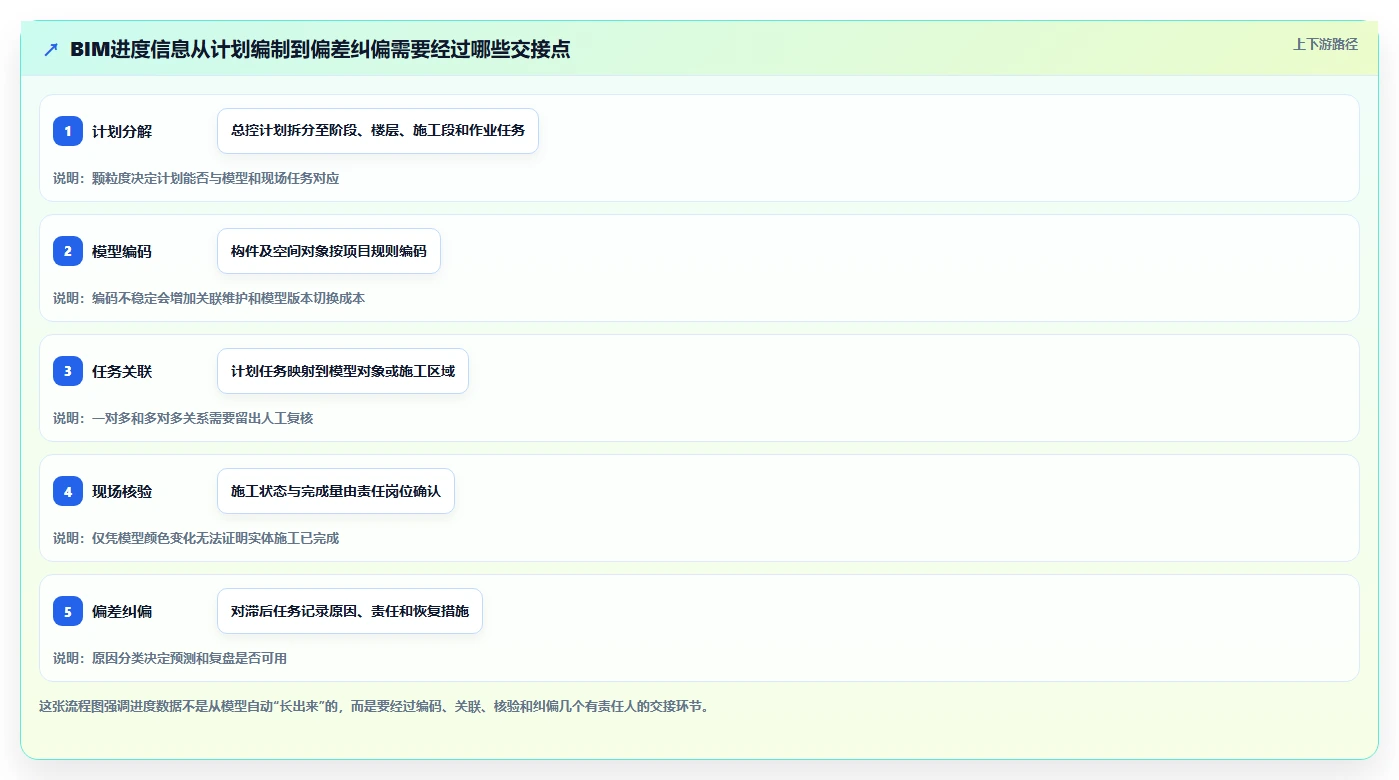
Task: Click the 计划分解 step label
Action: [x=122, y=131]
